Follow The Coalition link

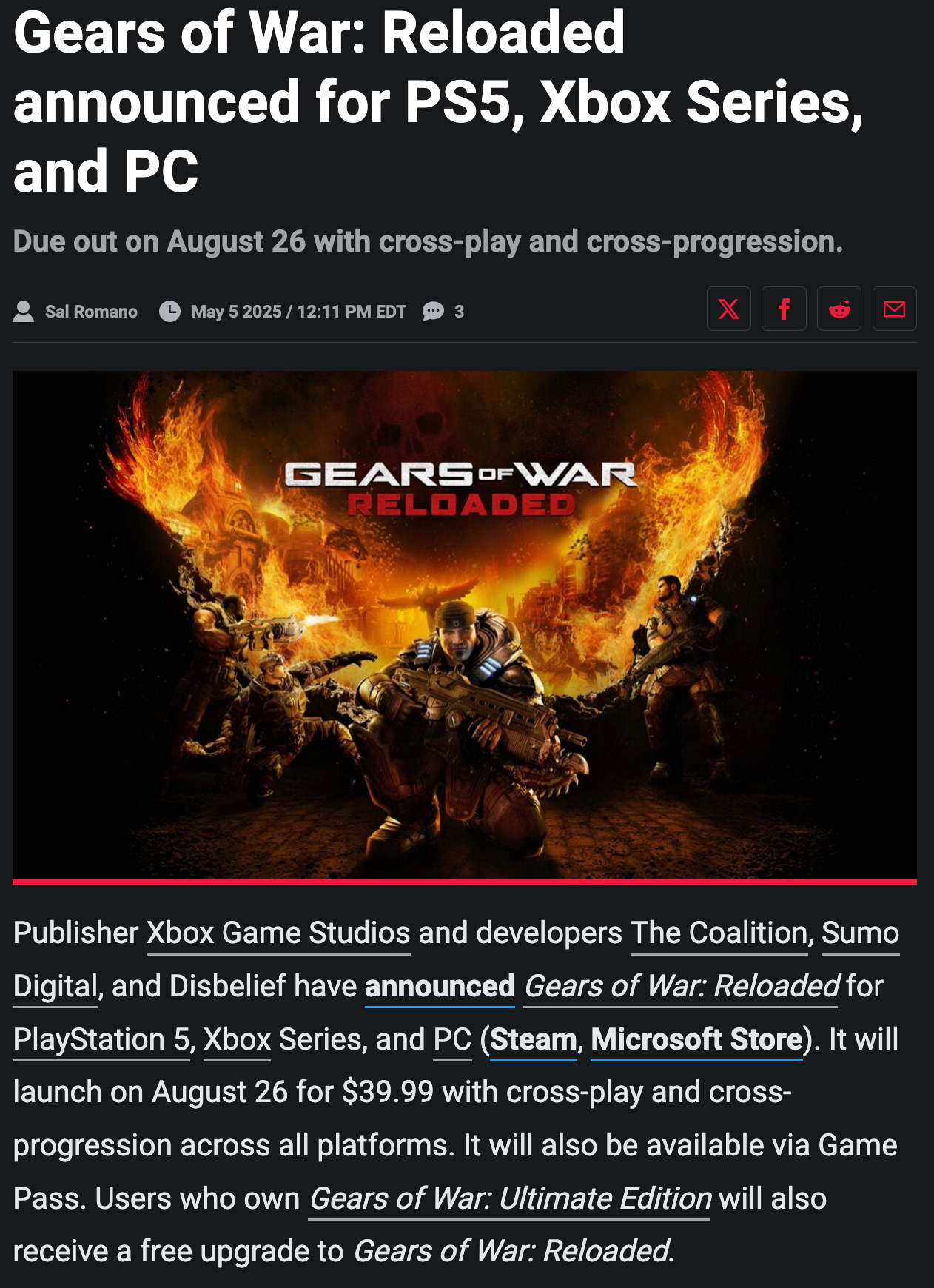click(719, 933)
